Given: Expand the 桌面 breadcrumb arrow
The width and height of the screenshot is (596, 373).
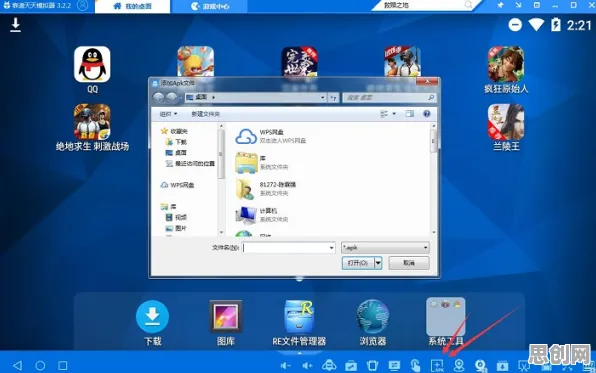Looking at the screenshot, I should pyautogui.click(x=214, y=98).
